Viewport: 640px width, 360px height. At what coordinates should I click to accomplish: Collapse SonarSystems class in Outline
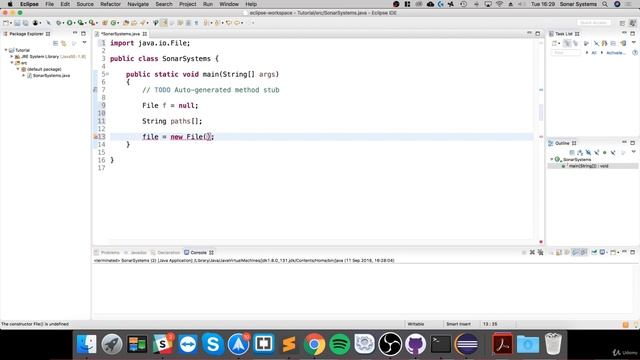pos(551,160)
